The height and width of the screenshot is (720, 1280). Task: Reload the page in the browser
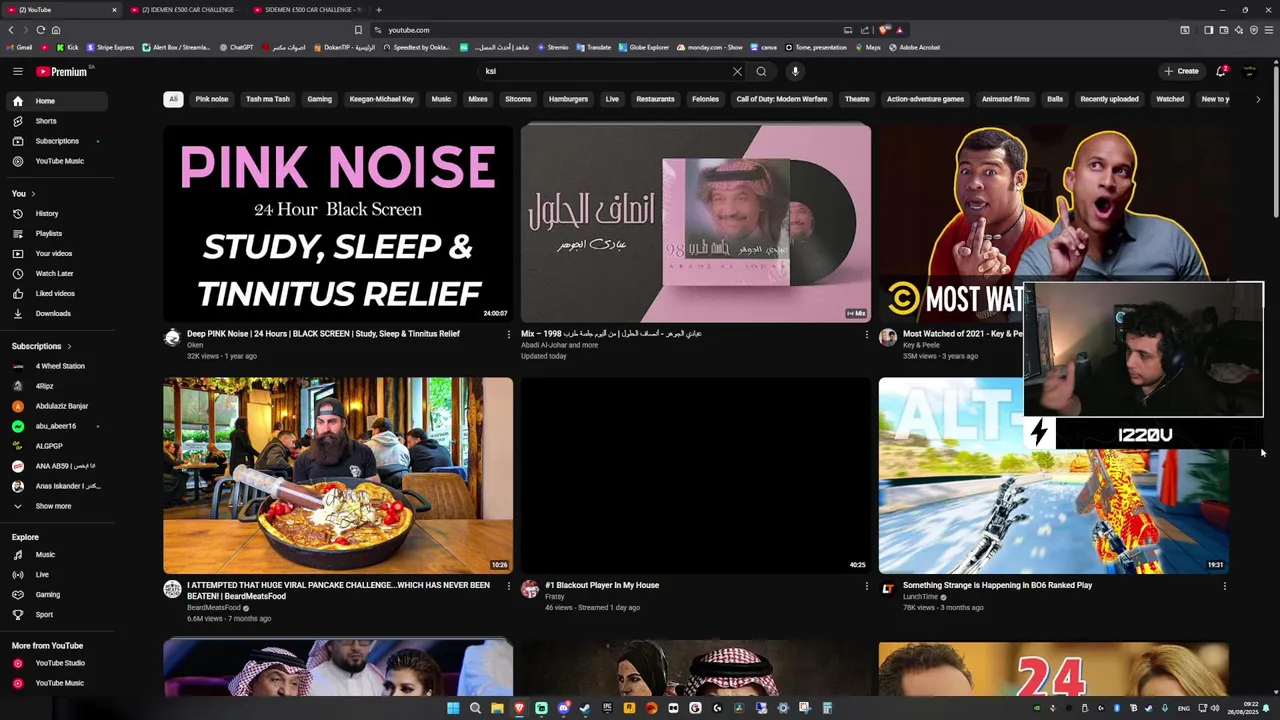point(40,30)
